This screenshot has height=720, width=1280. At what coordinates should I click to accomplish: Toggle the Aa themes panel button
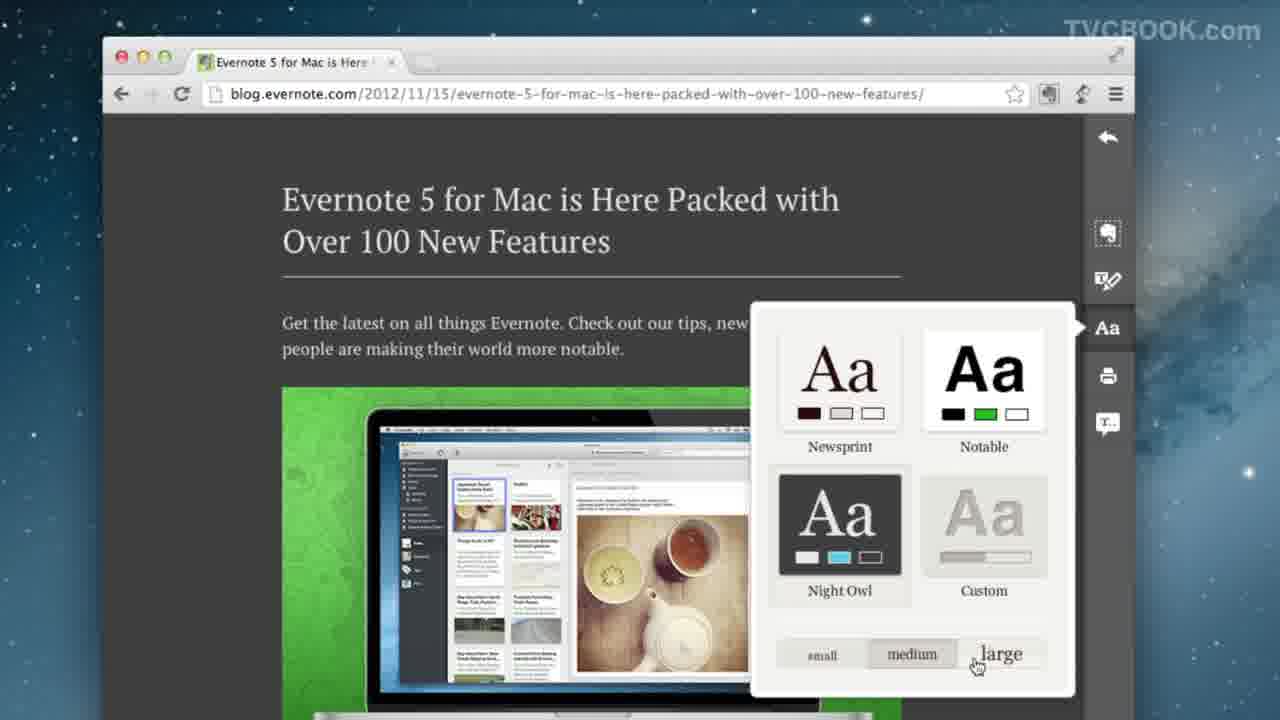pos(1108,328)
